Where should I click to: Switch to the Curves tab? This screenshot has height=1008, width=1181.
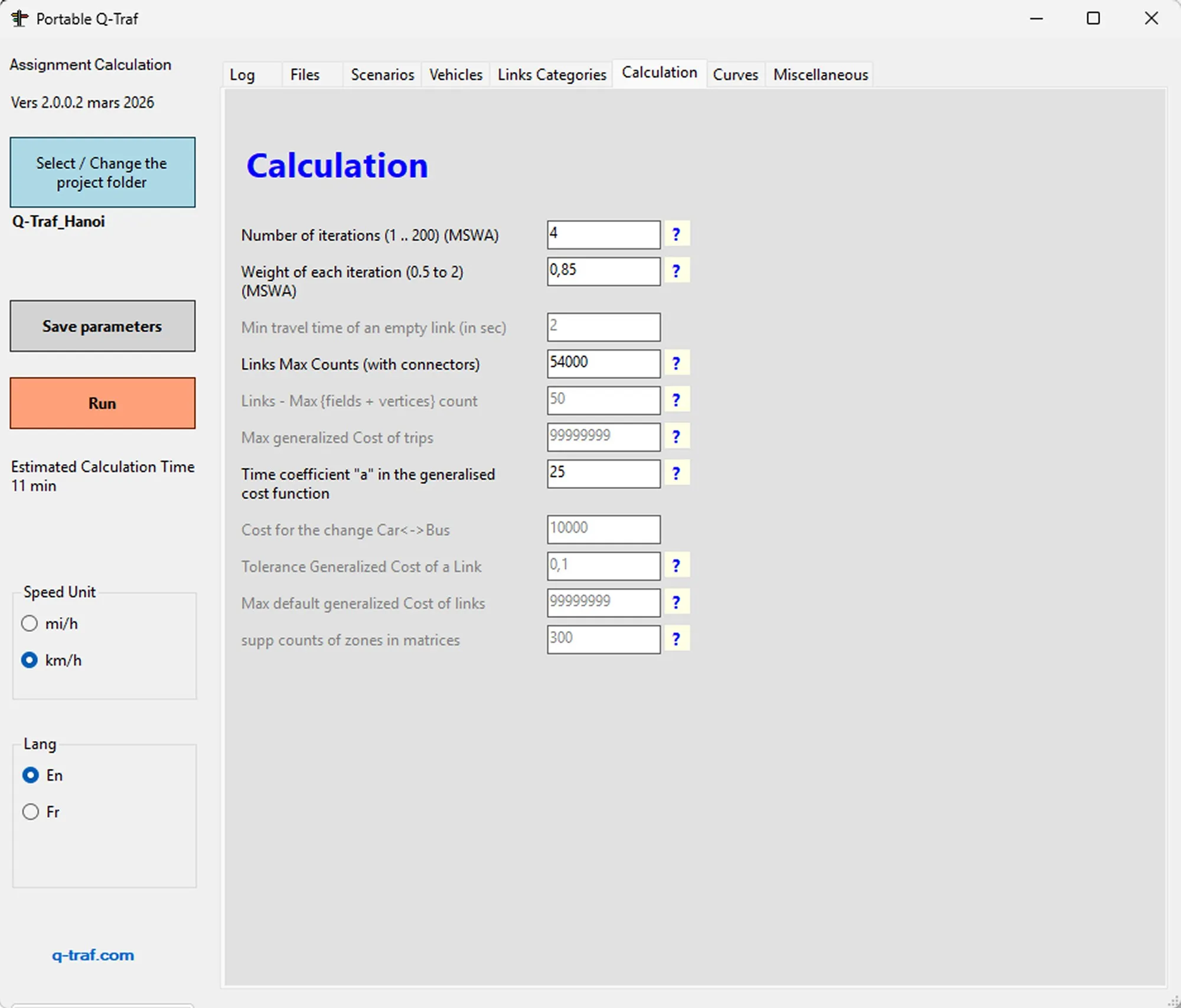pyautogui.click(x=735, y=74)
